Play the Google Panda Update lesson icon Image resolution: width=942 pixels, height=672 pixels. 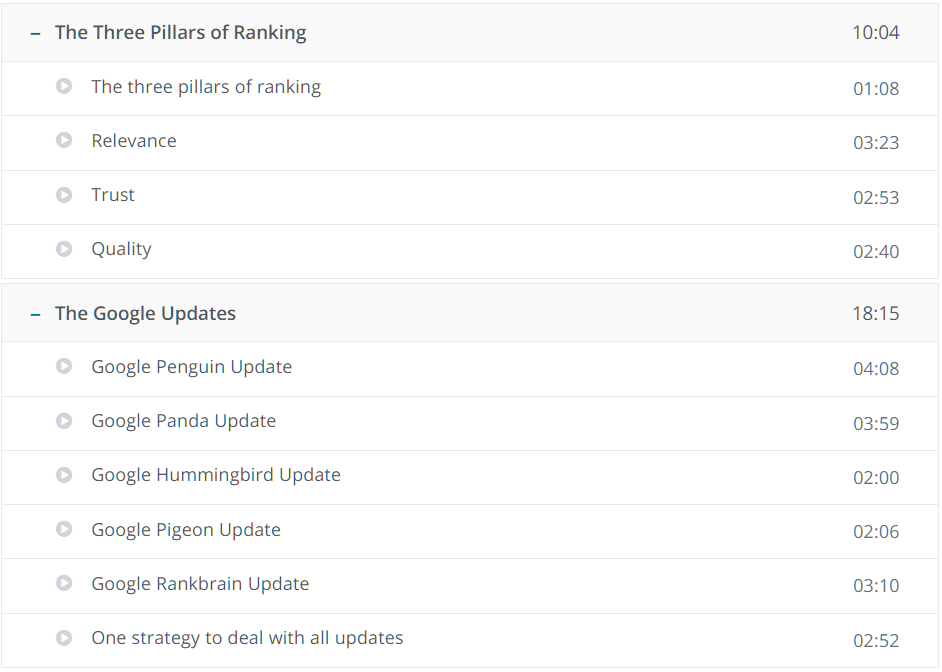[x=64, y=420]
